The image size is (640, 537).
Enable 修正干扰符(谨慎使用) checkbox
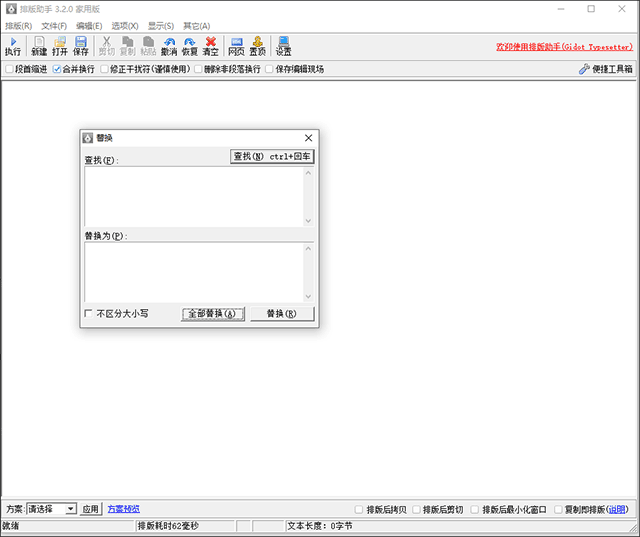(x=104, y=69)
